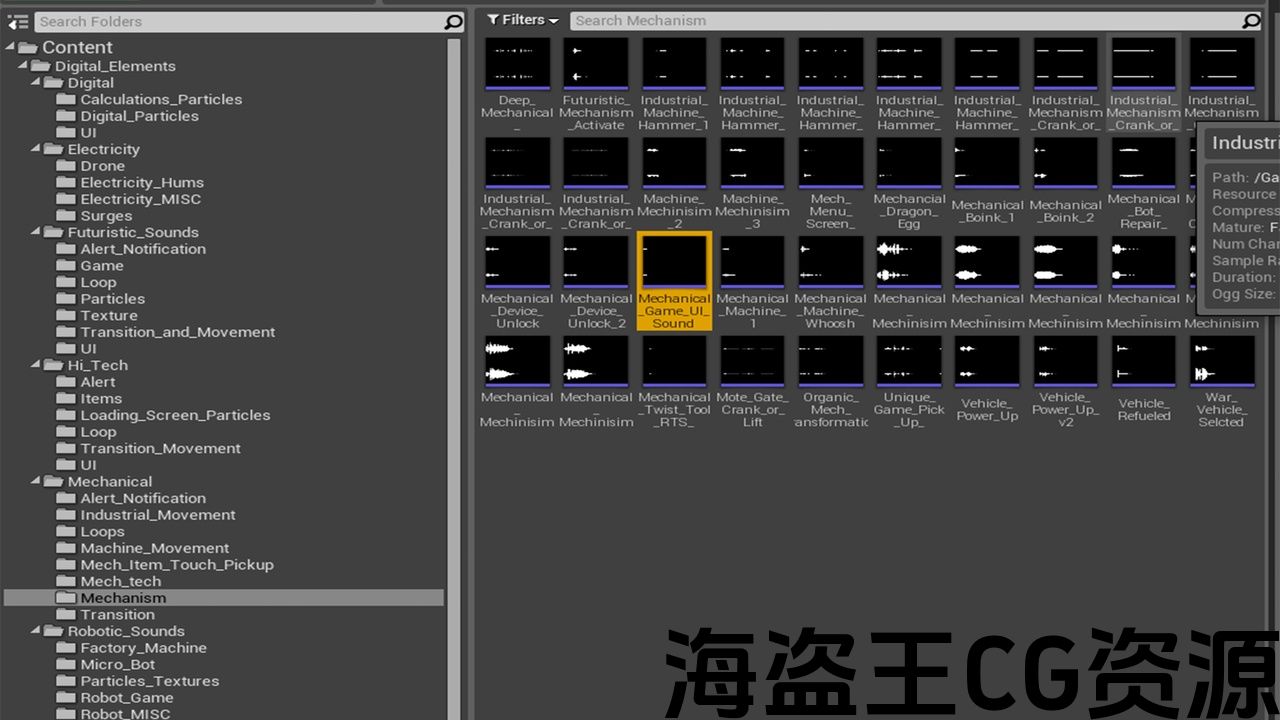Select the Transition_and_Movement folder
Image resolution: width=1280 pixels, height=720 pixels.
click(177, 332)
